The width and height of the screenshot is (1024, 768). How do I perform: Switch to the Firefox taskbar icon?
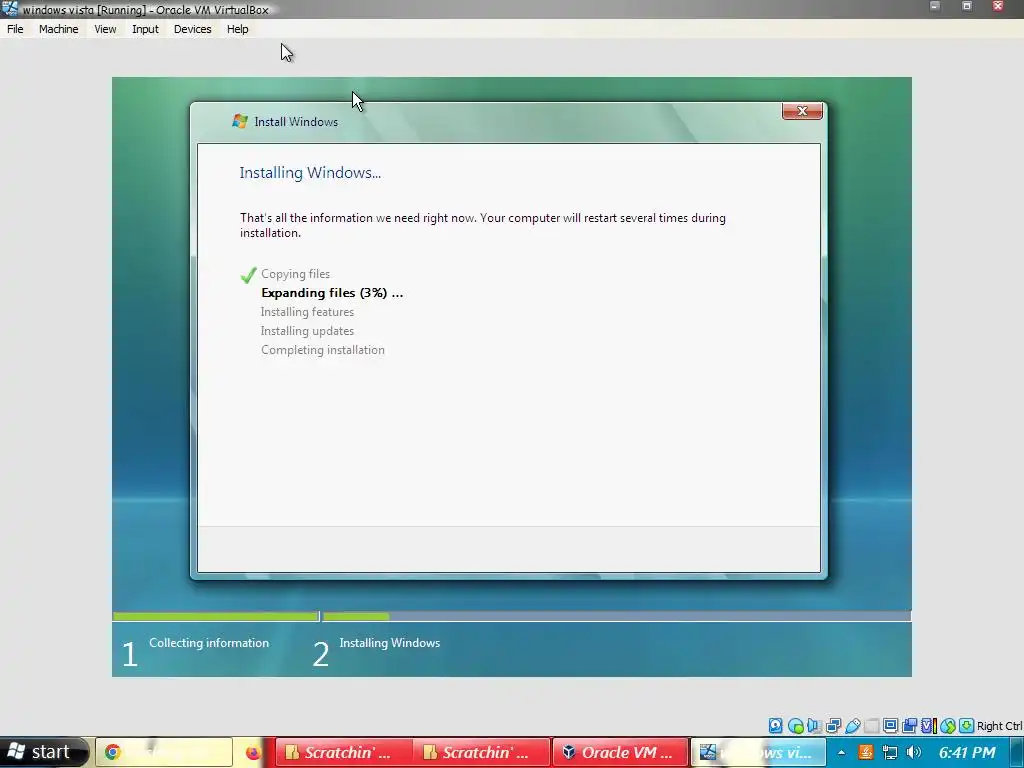pos(253,752)
